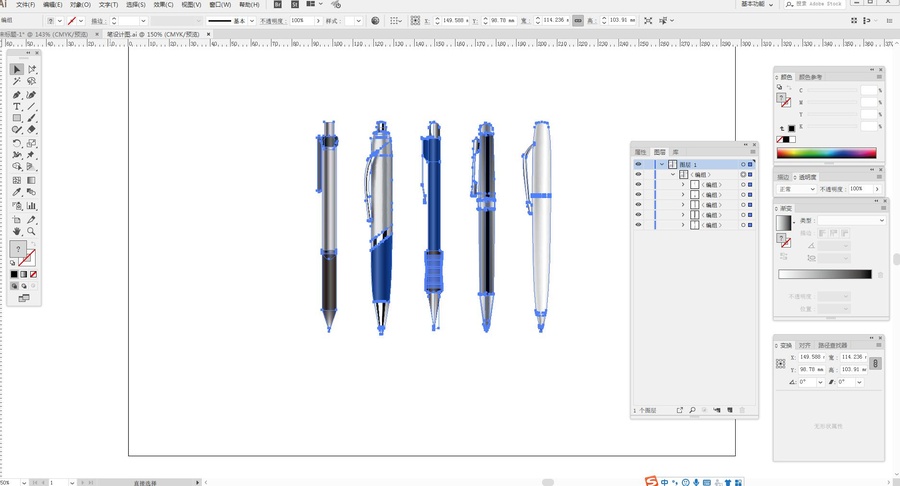Set fill/stroke to None in toolbox

coord(33,274)
